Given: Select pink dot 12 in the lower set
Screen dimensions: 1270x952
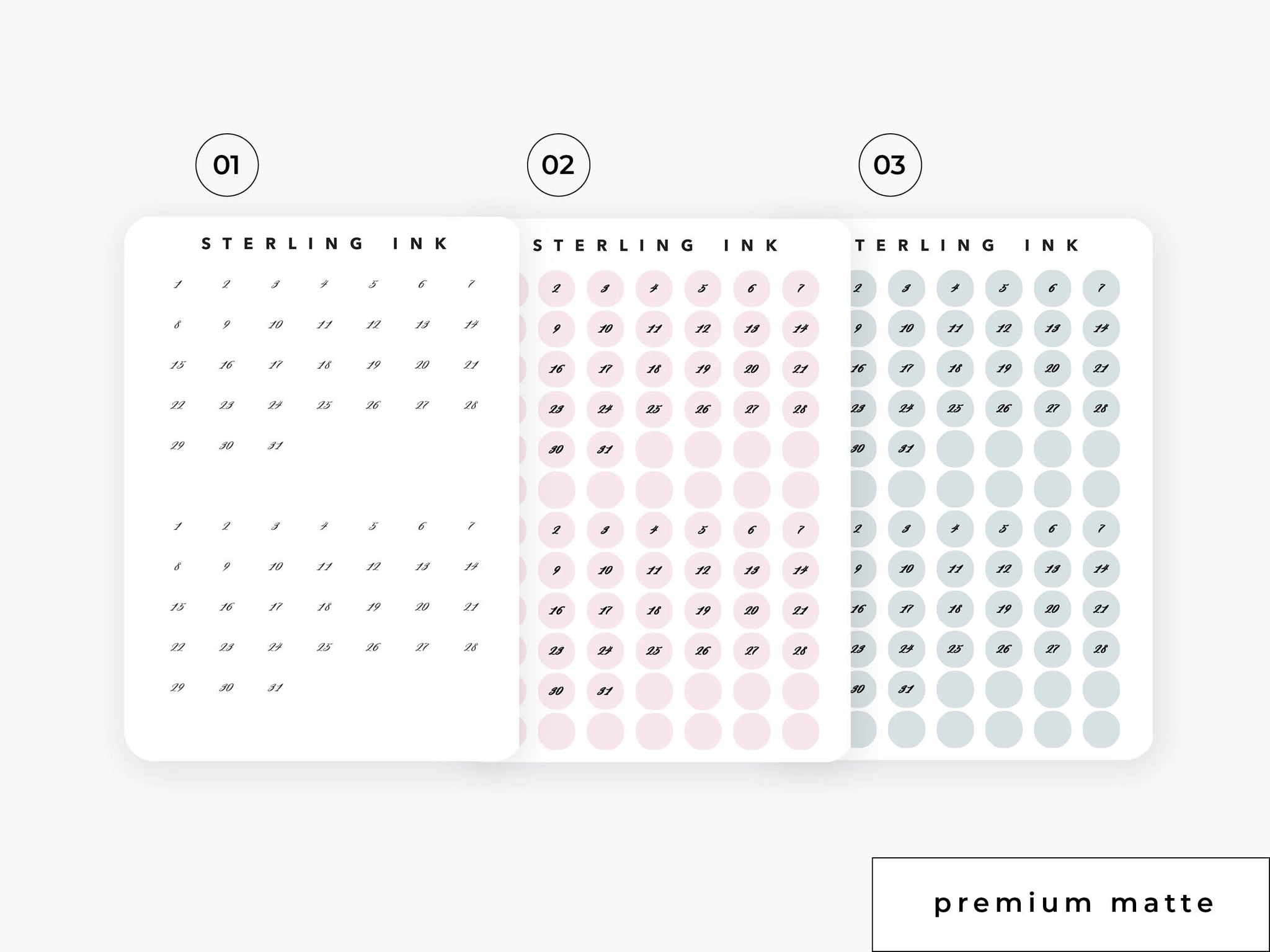Looking at the screenshot, I should click(703, 570).
